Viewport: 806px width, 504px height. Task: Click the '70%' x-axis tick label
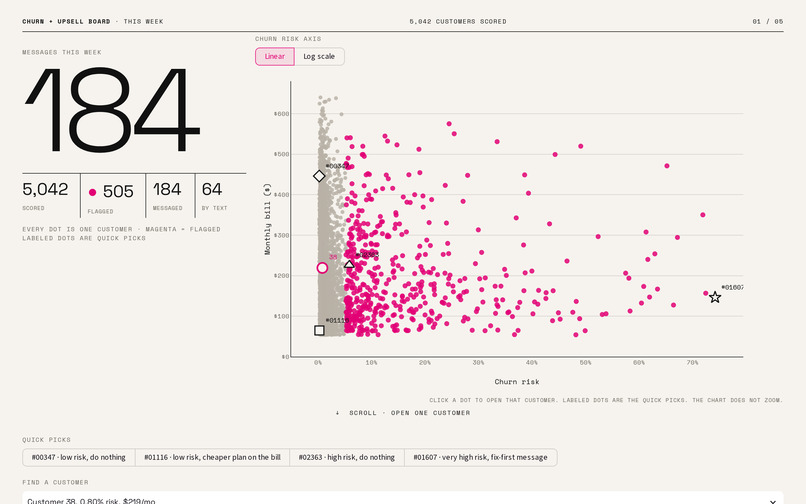[692, 363]
